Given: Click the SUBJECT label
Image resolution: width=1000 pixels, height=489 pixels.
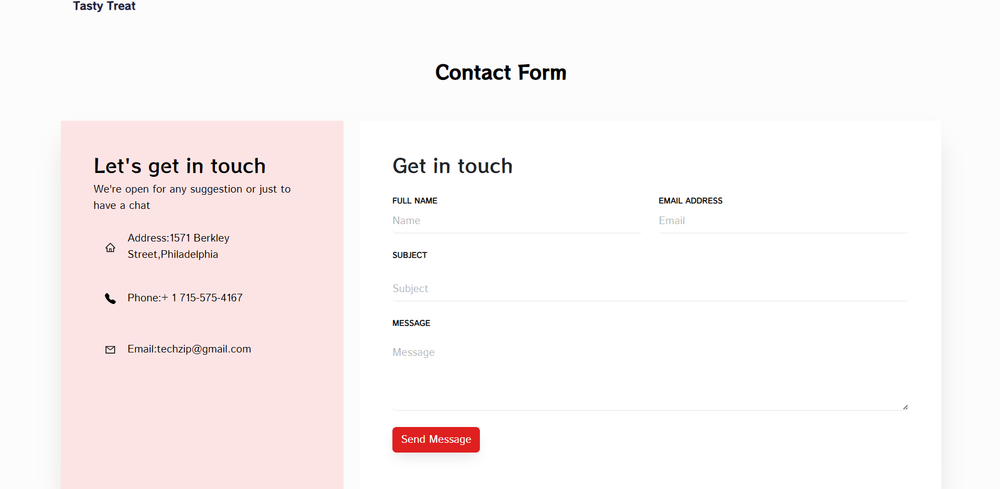Looking at the screenshot, I should (x=410, y=255).
